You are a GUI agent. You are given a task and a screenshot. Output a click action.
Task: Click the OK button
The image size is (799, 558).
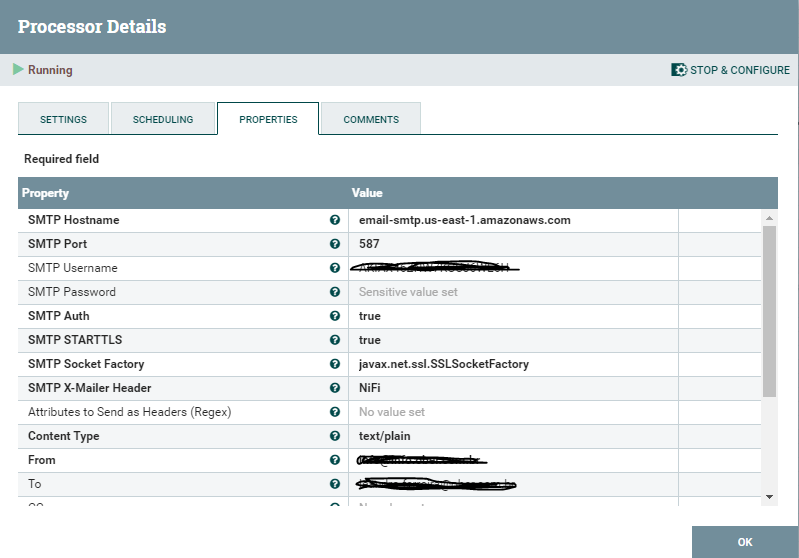tap(745, 542)
